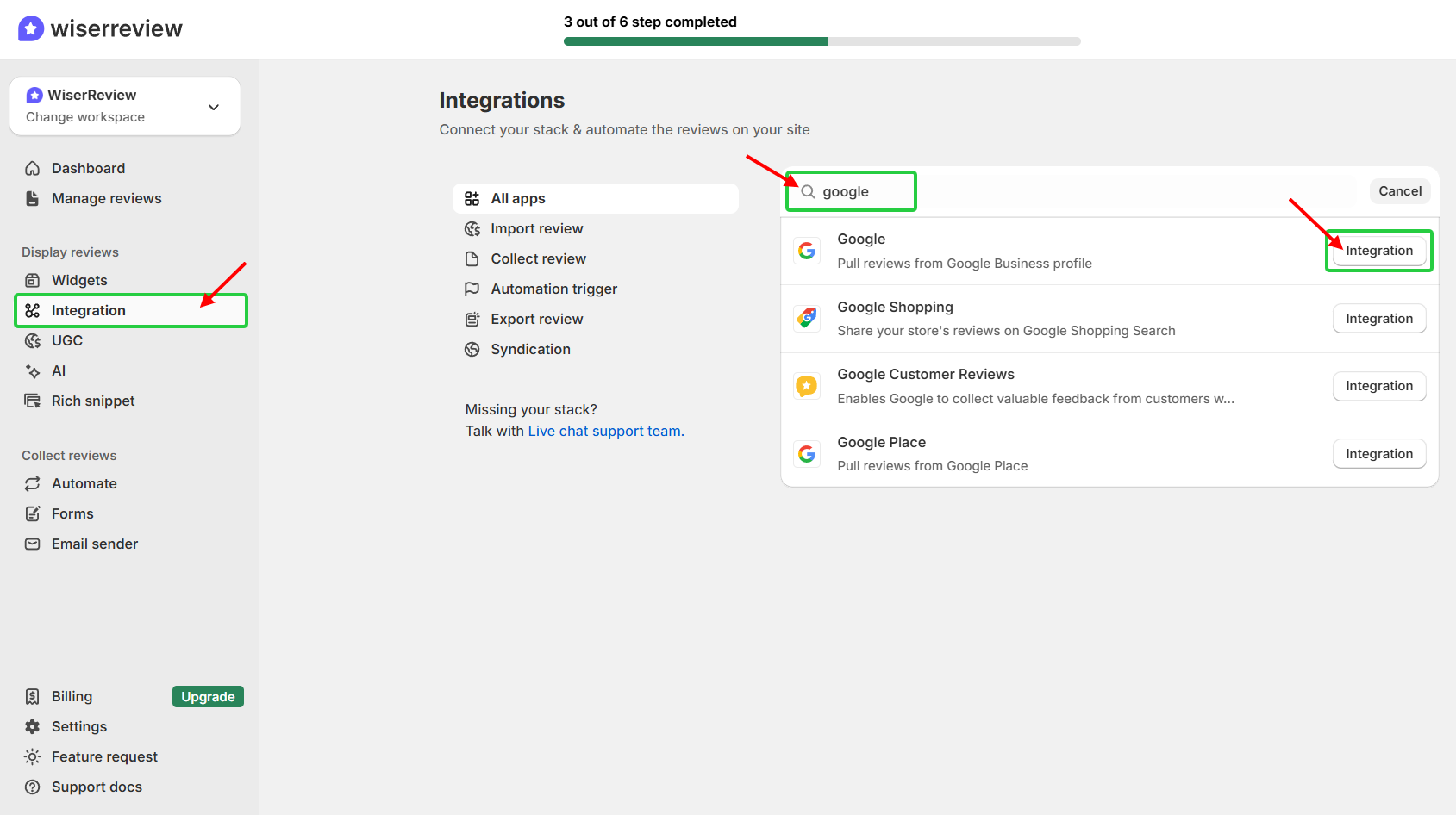Select the Syndication category icon
Image resolution: width=1456 pixels, height=815 pixels.
472,349
